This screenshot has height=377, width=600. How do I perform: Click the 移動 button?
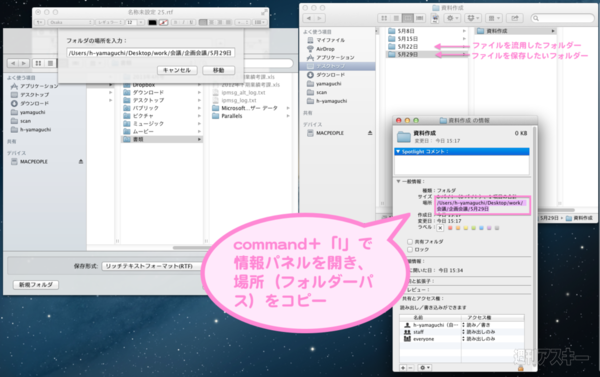click(218, 70)
